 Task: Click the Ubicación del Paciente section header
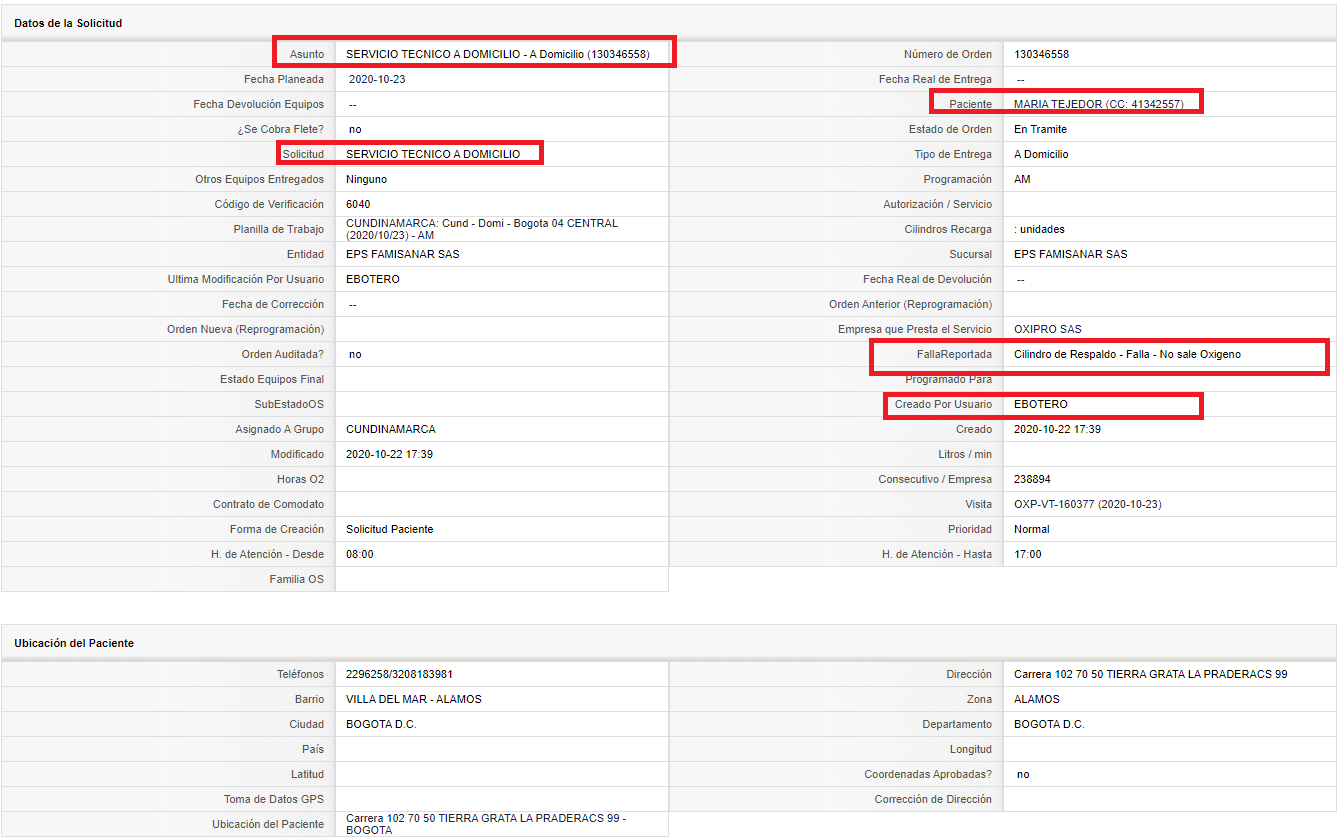point(74,643)
